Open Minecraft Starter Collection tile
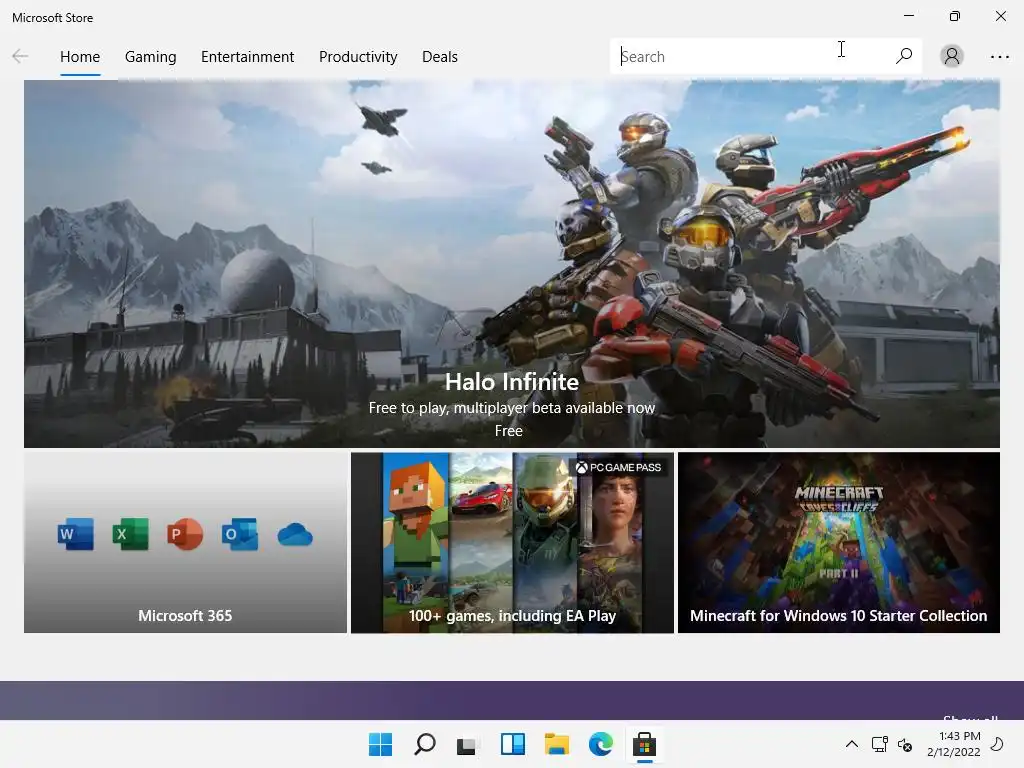1024x768 pixels. (839, 542)
